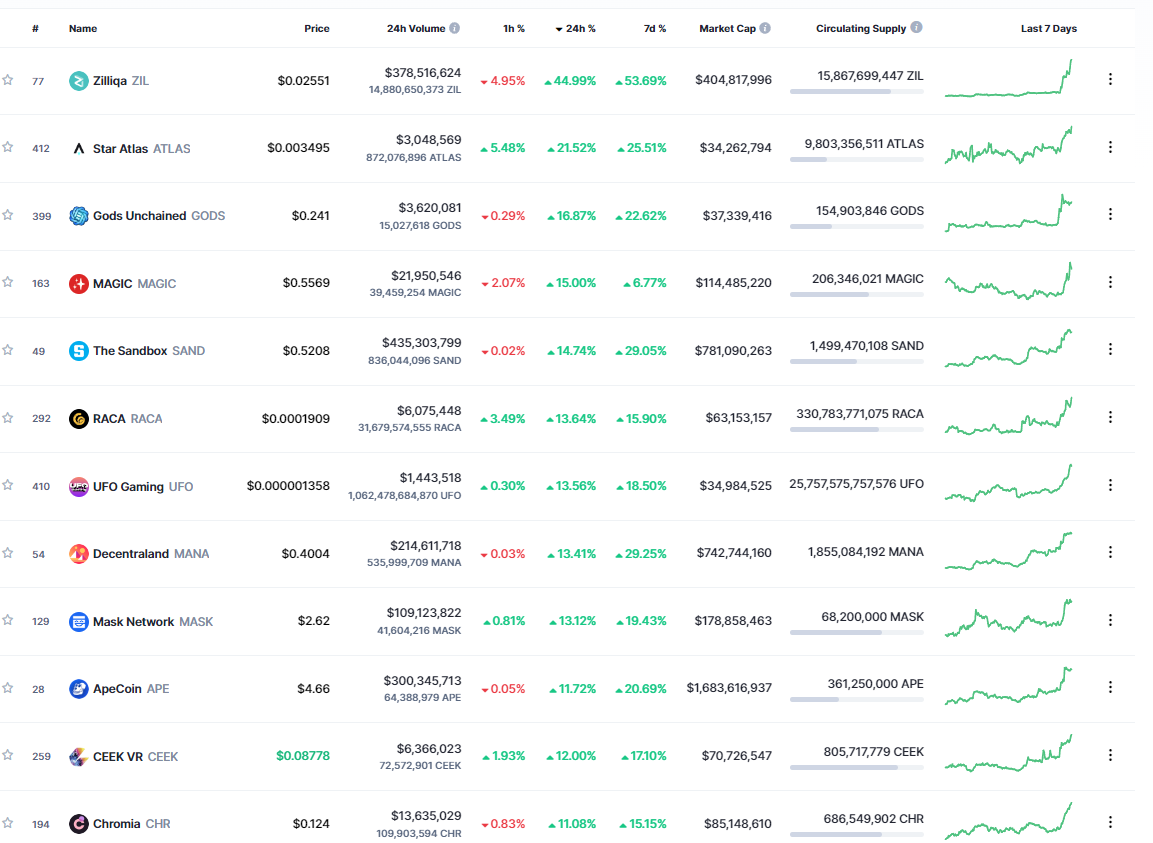Open the three-dot menu for Zilliqa
1153x843 pixels.
1109,79
